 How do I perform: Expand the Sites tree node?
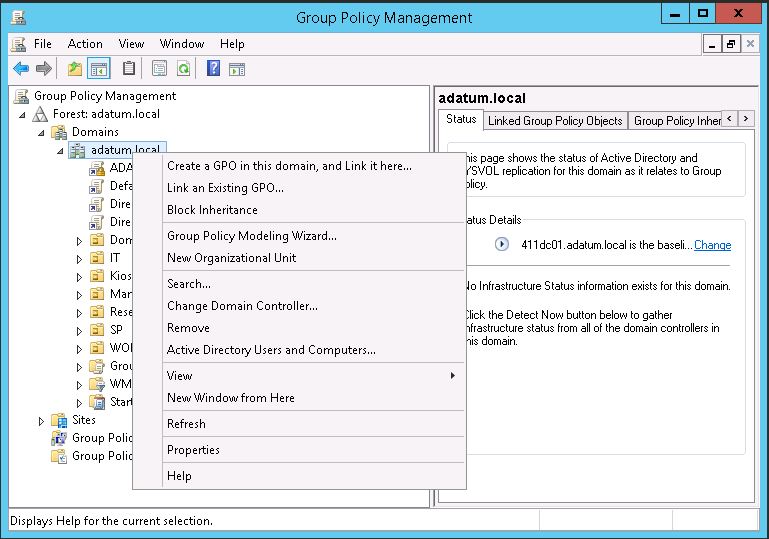pyautogui.click(x=41, y=421)
